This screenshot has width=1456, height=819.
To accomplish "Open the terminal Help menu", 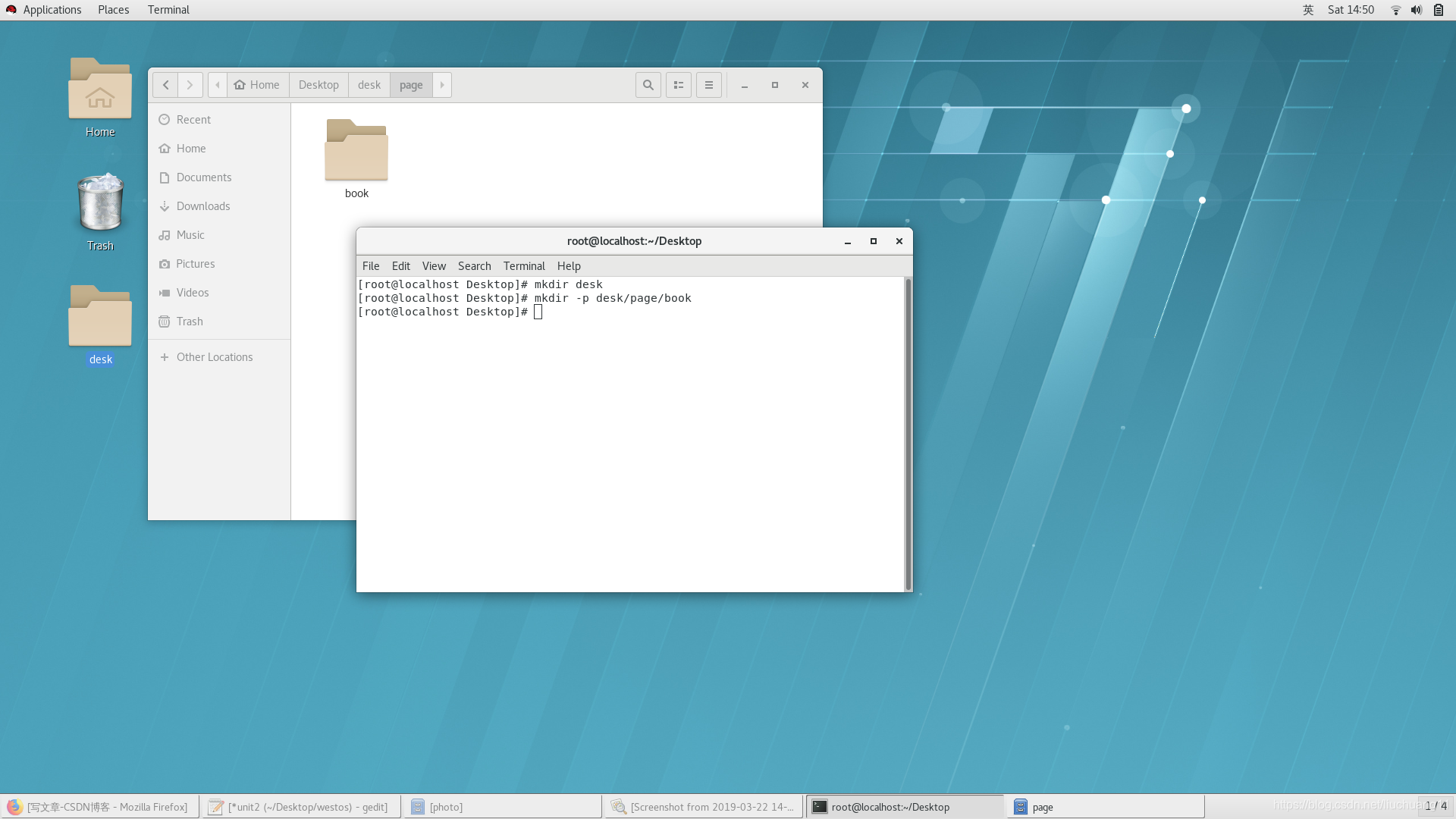I will (569, 266).
